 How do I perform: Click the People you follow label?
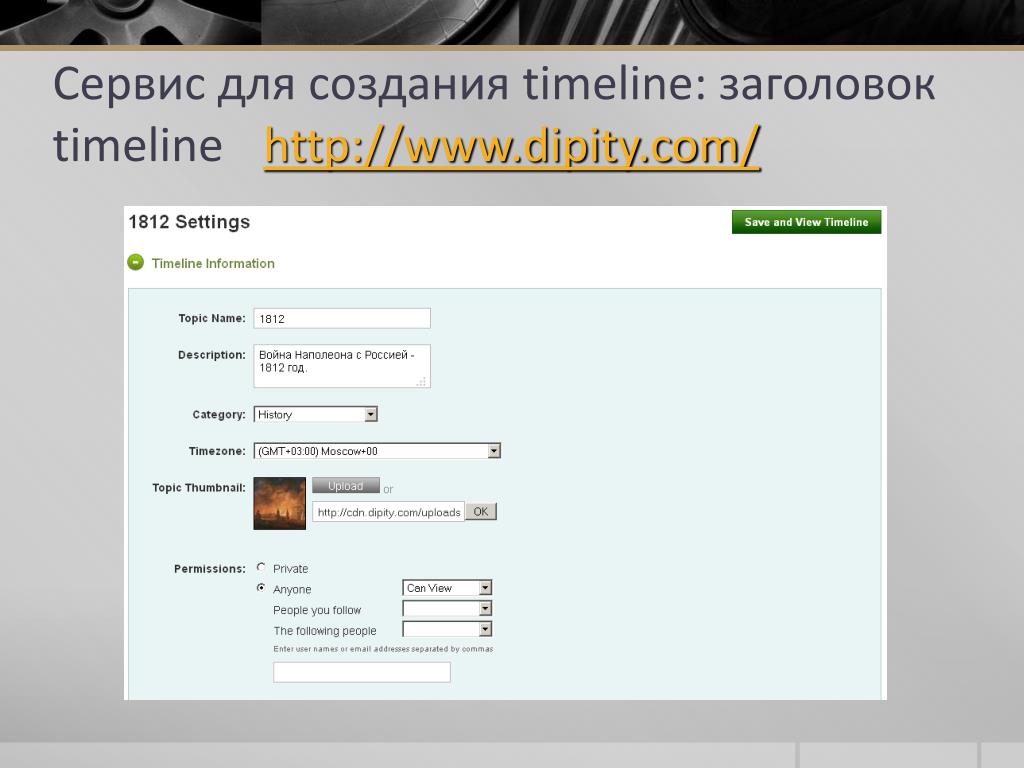point(317,610)
